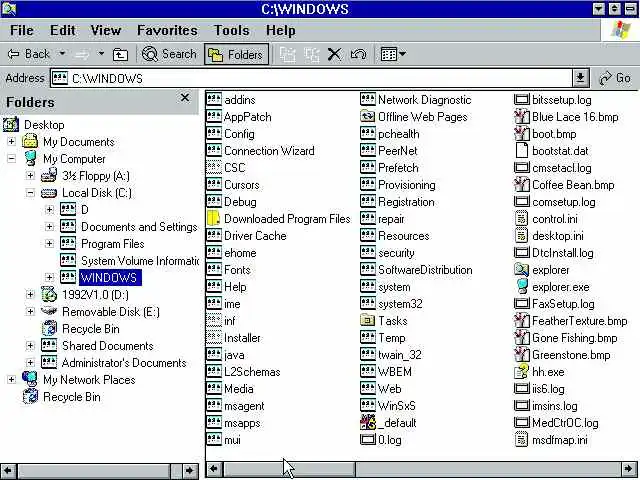
Task: Select the system32 folder
Action: point(400,304)
